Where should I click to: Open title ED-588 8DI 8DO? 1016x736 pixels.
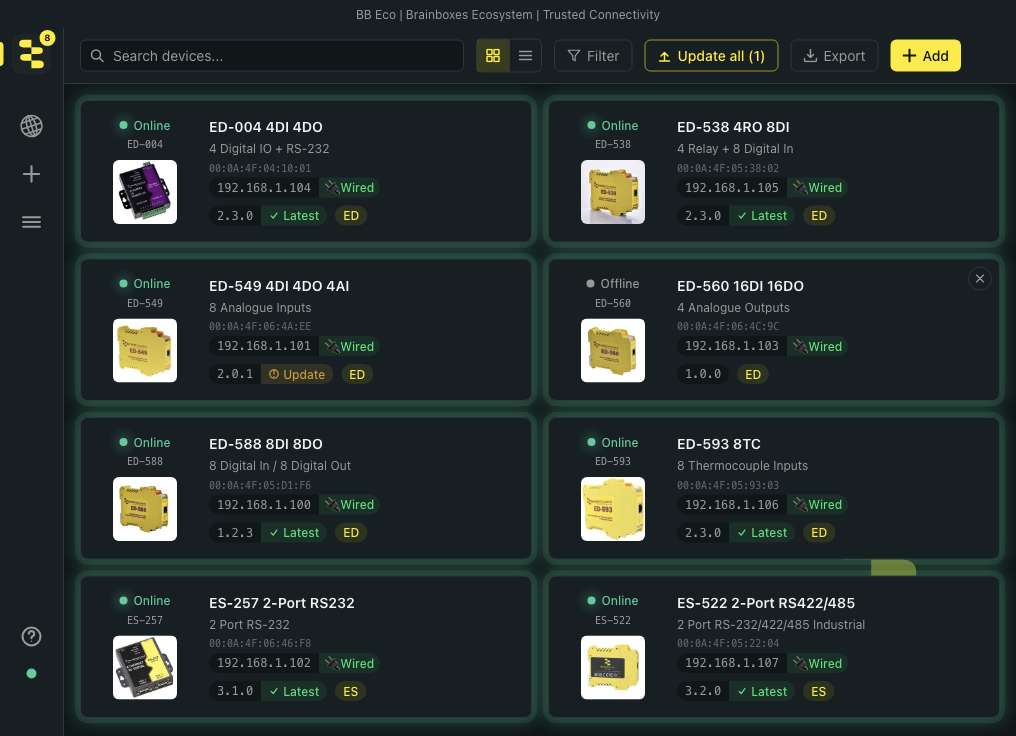[266, 444]
